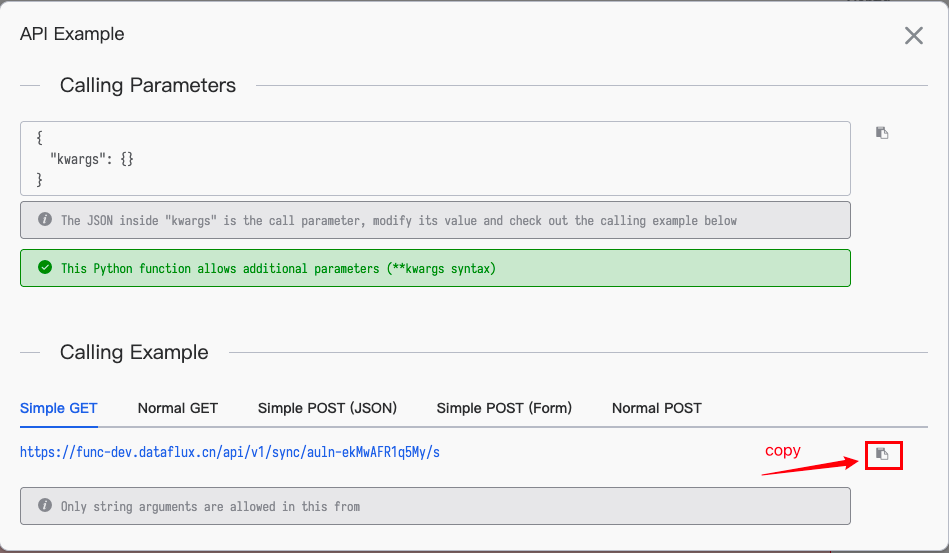This screenshot has width=949, height=553.
Task: Click the 'Only string arguments' notice text
Action: pyautogui.click(x=210, y=507)
